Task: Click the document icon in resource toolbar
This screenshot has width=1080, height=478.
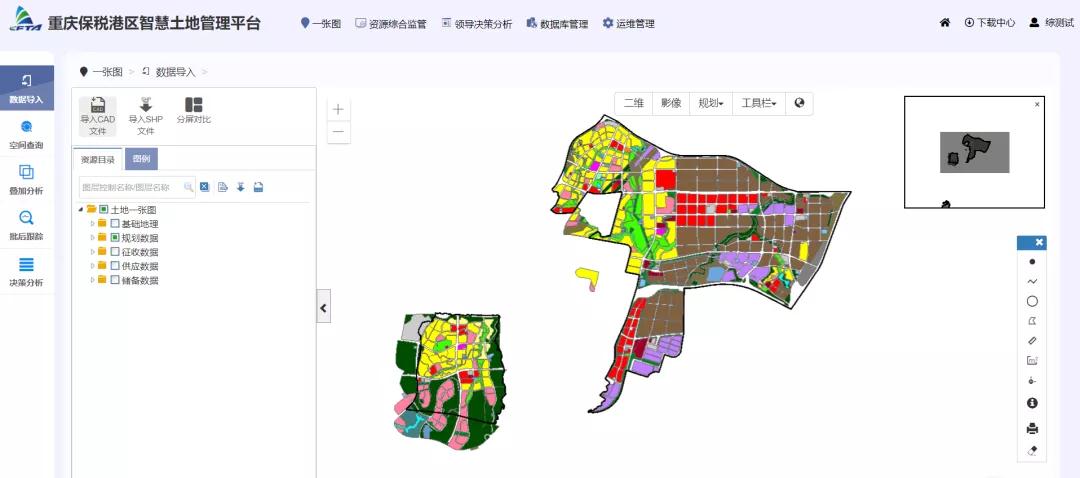Action: (x=222, y=187)
